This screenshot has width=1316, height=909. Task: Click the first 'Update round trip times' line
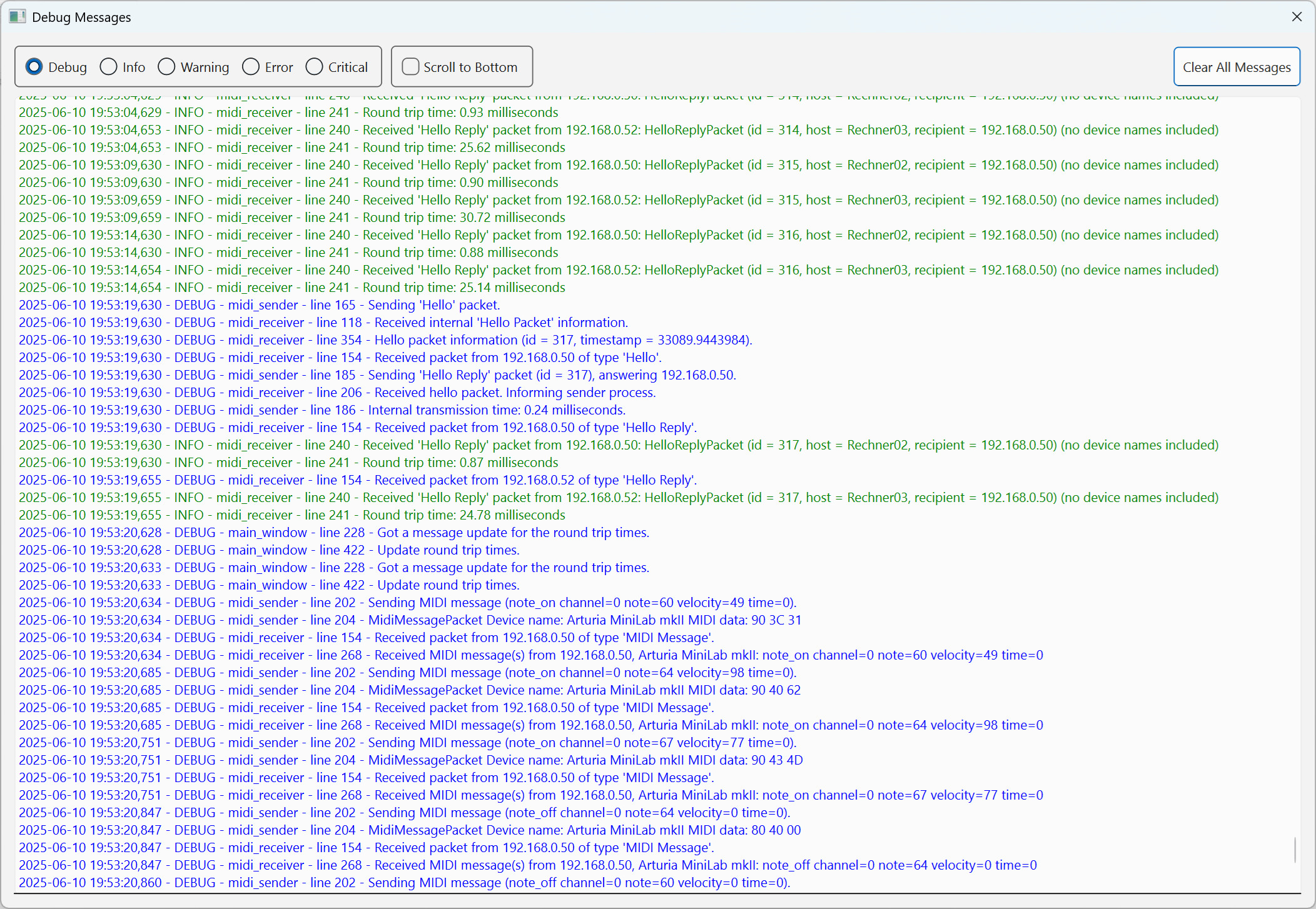pyautogui.click(x=269, y=550)
